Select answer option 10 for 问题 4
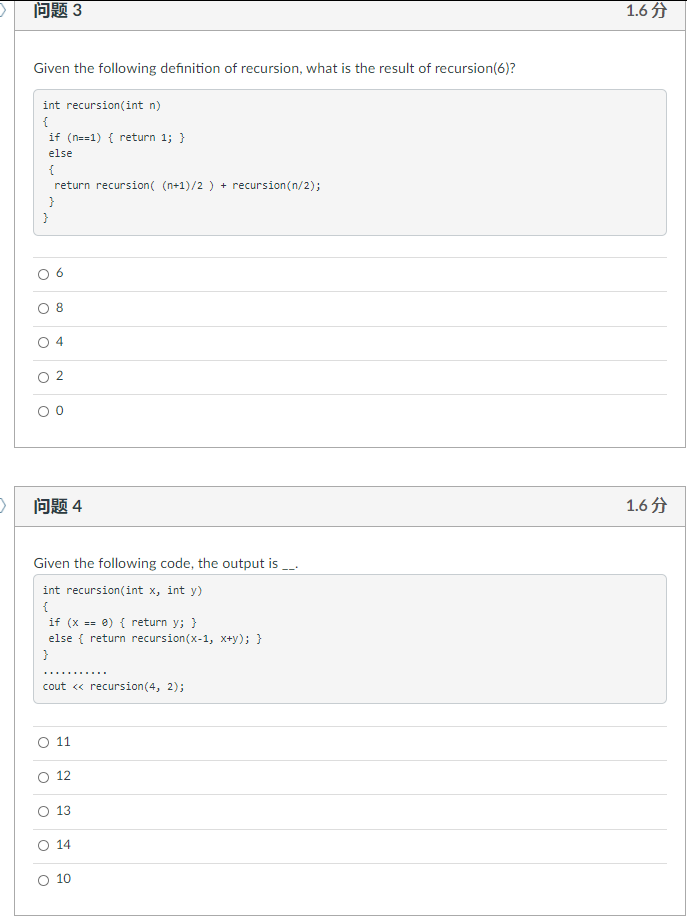Screen dimensions: 687x922 43,879
